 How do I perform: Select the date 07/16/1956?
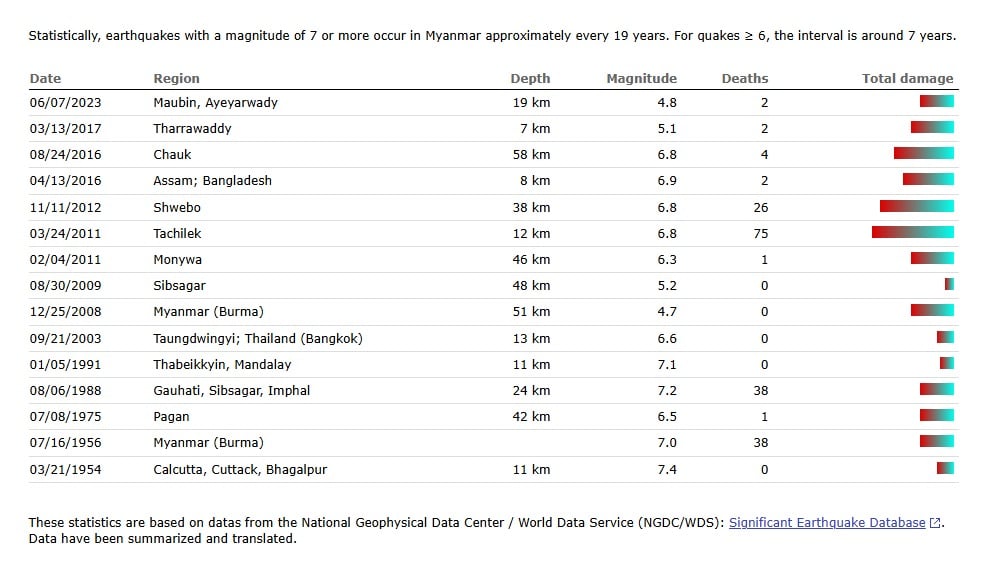click(x=65, y=443)
